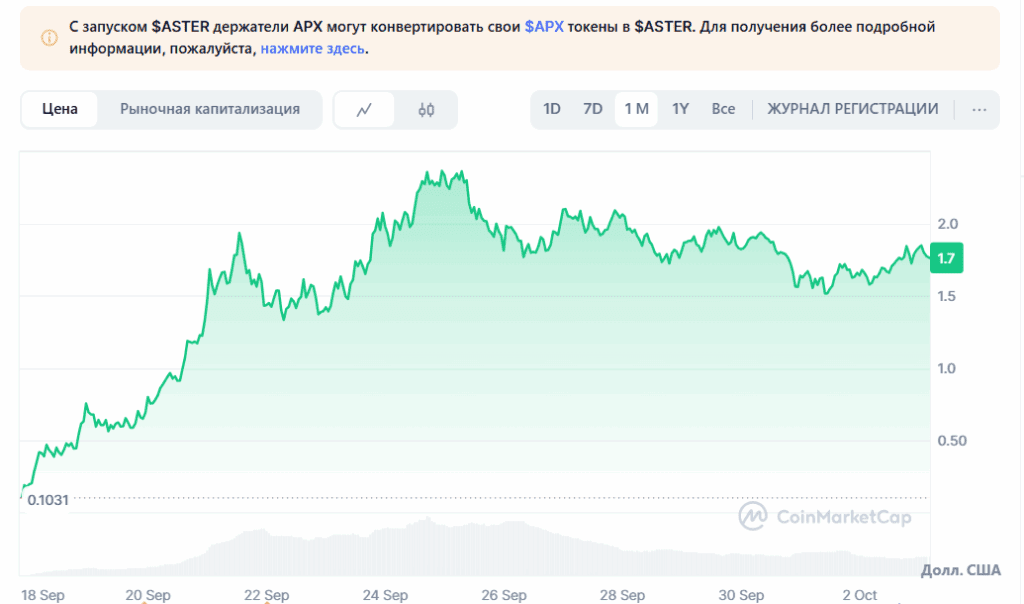This screenshot has height=604, width=1024.
Task: Switch to candlestick chart icon
Action: pyautogui.click(x=426, y=110)
